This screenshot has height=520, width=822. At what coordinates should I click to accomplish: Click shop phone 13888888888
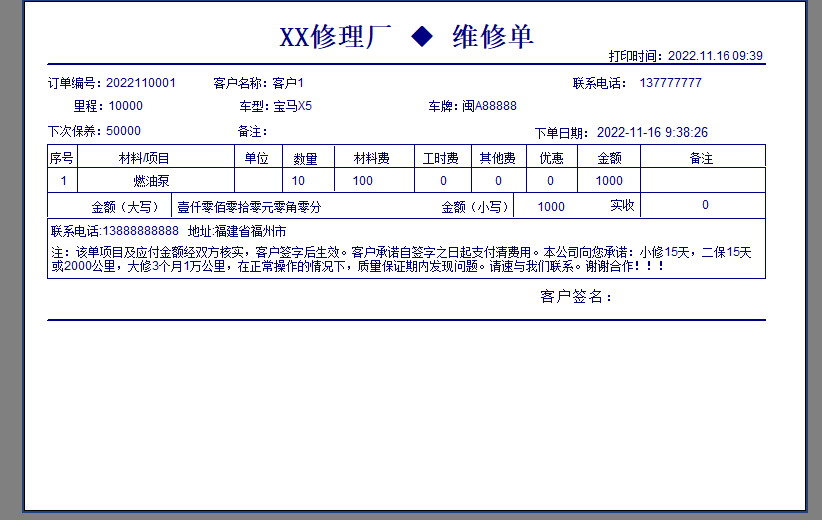click(140, 231)
